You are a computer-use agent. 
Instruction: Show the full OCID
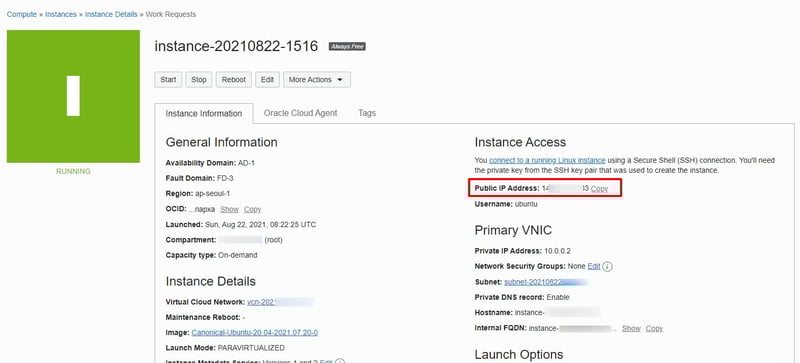230,209
